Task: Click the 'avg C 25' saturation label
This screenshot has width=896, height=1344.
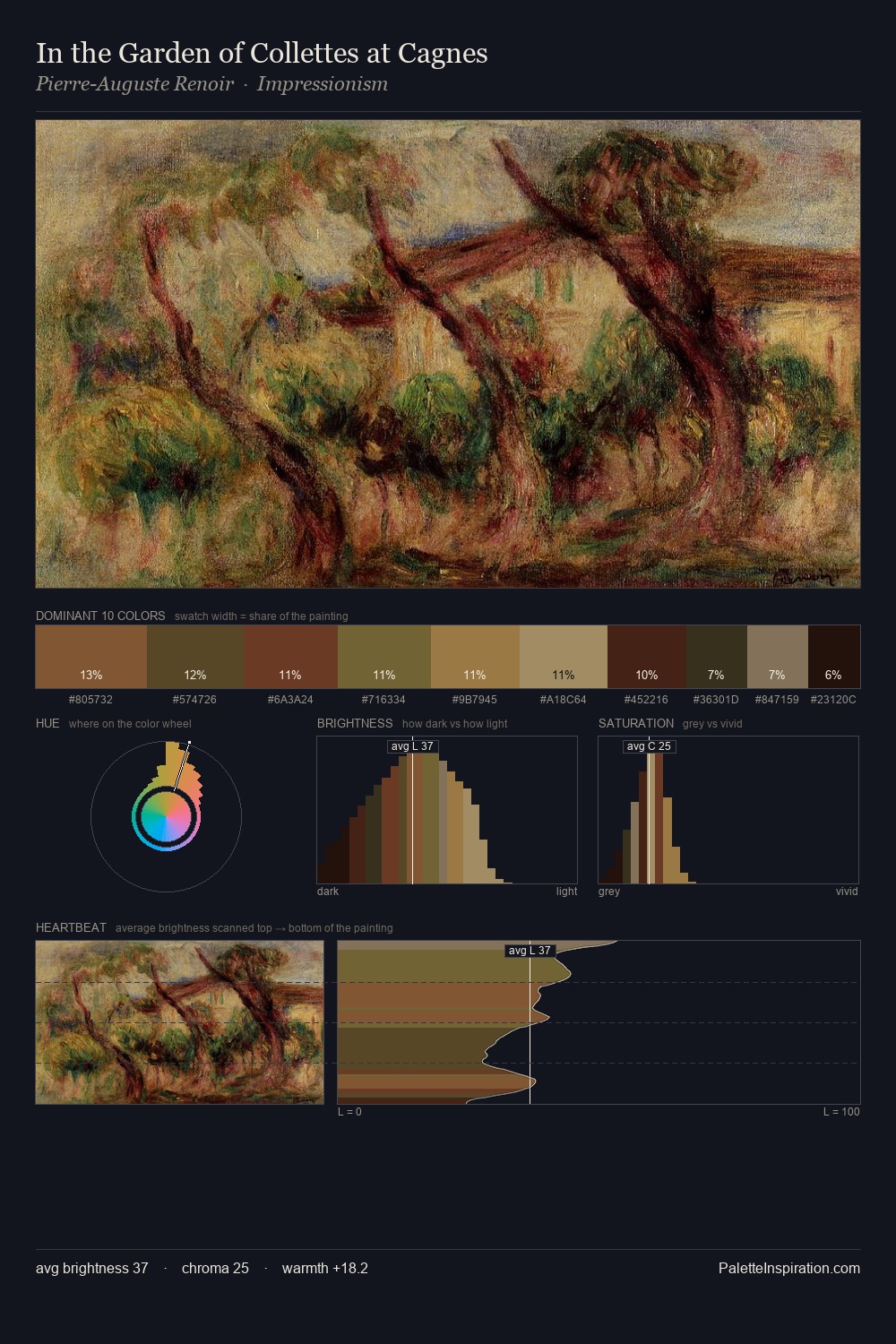Action: pos(649,746)
